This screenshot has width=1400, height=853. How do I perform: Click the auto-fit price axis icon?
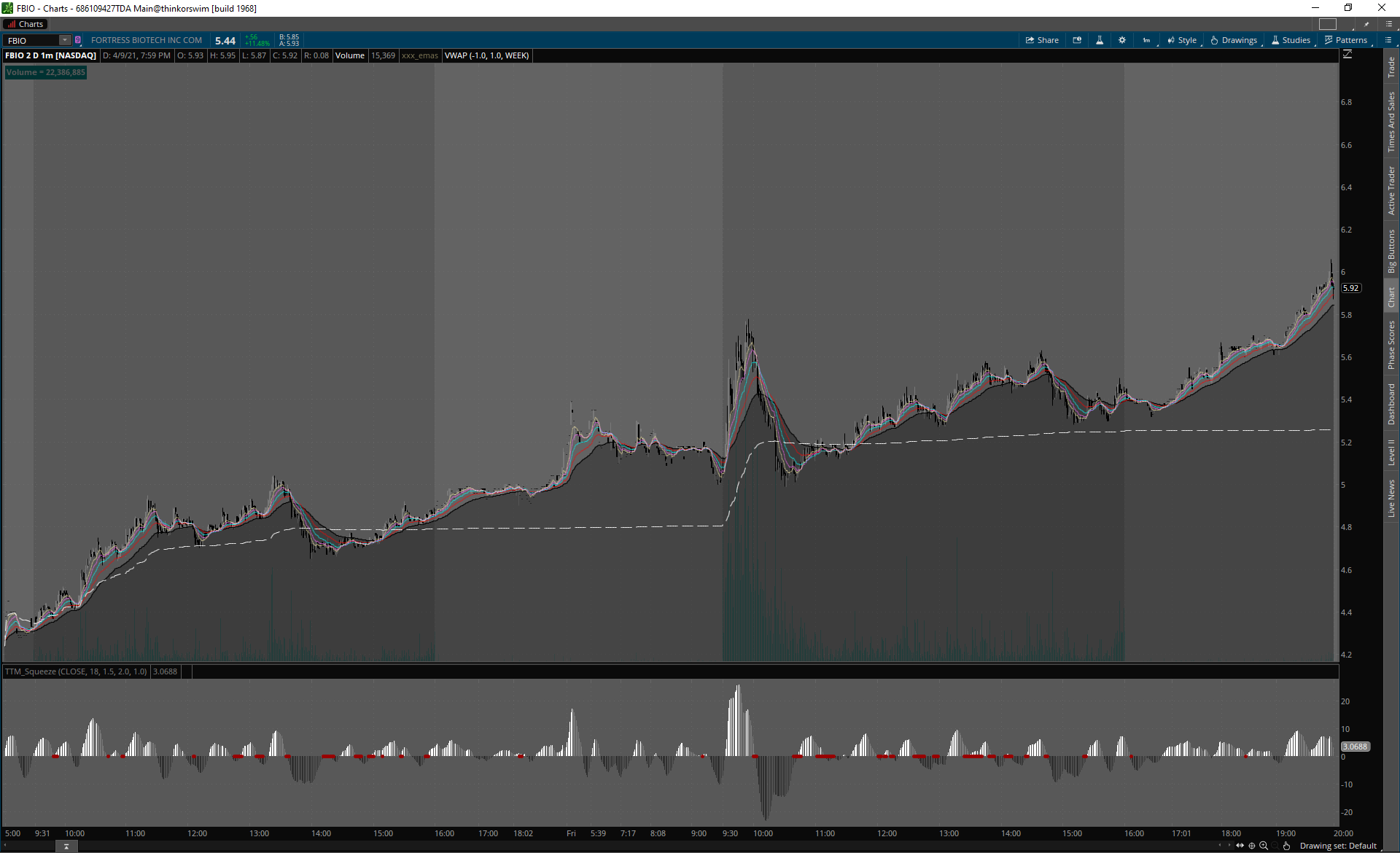tap(1347, 55)
